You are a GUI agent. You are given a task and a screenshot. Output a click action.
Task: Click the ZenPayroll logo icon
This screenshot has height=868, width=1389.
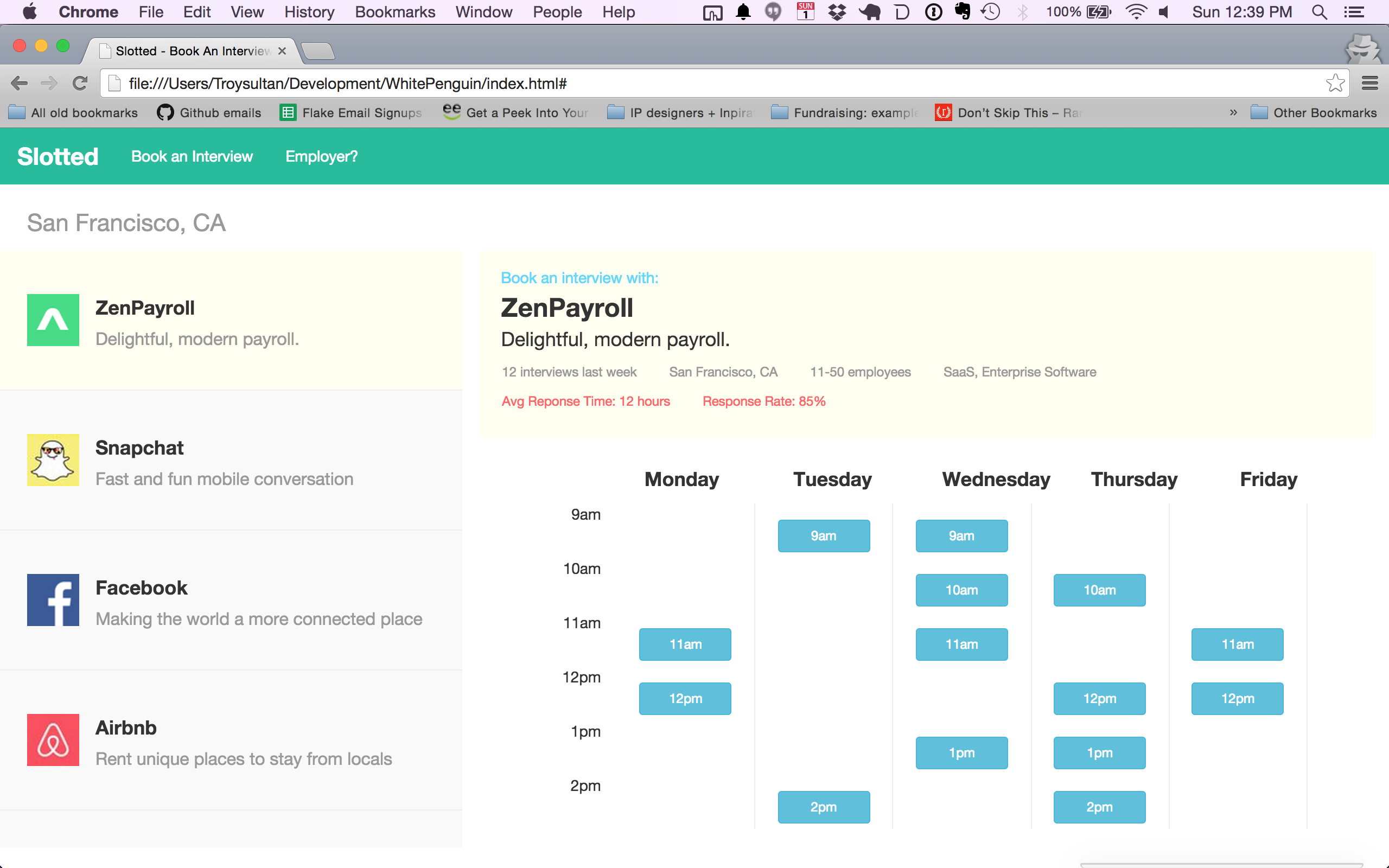click(x=53, y=320)
